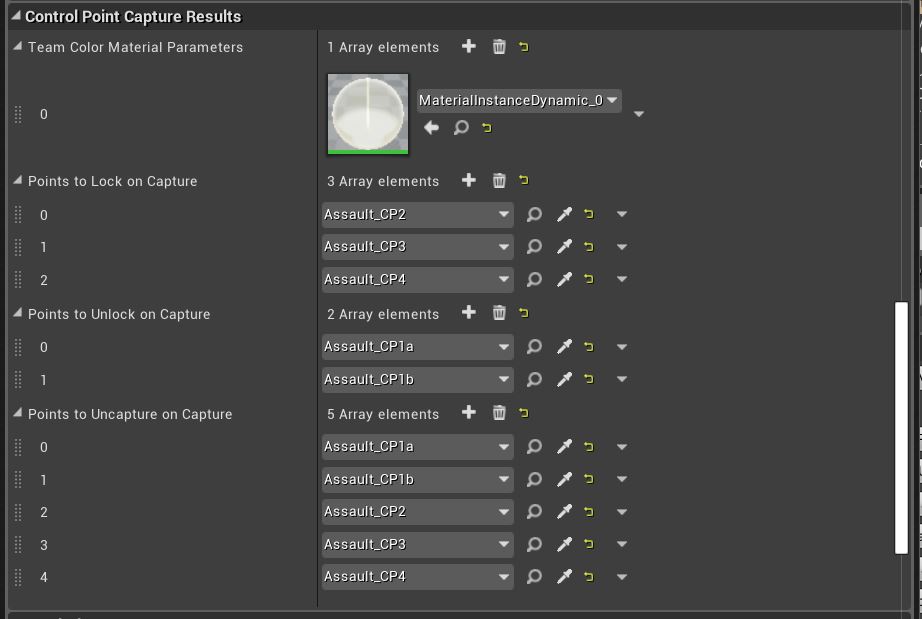Collapse Points to Uncapture on Capture array

point(18,413)
